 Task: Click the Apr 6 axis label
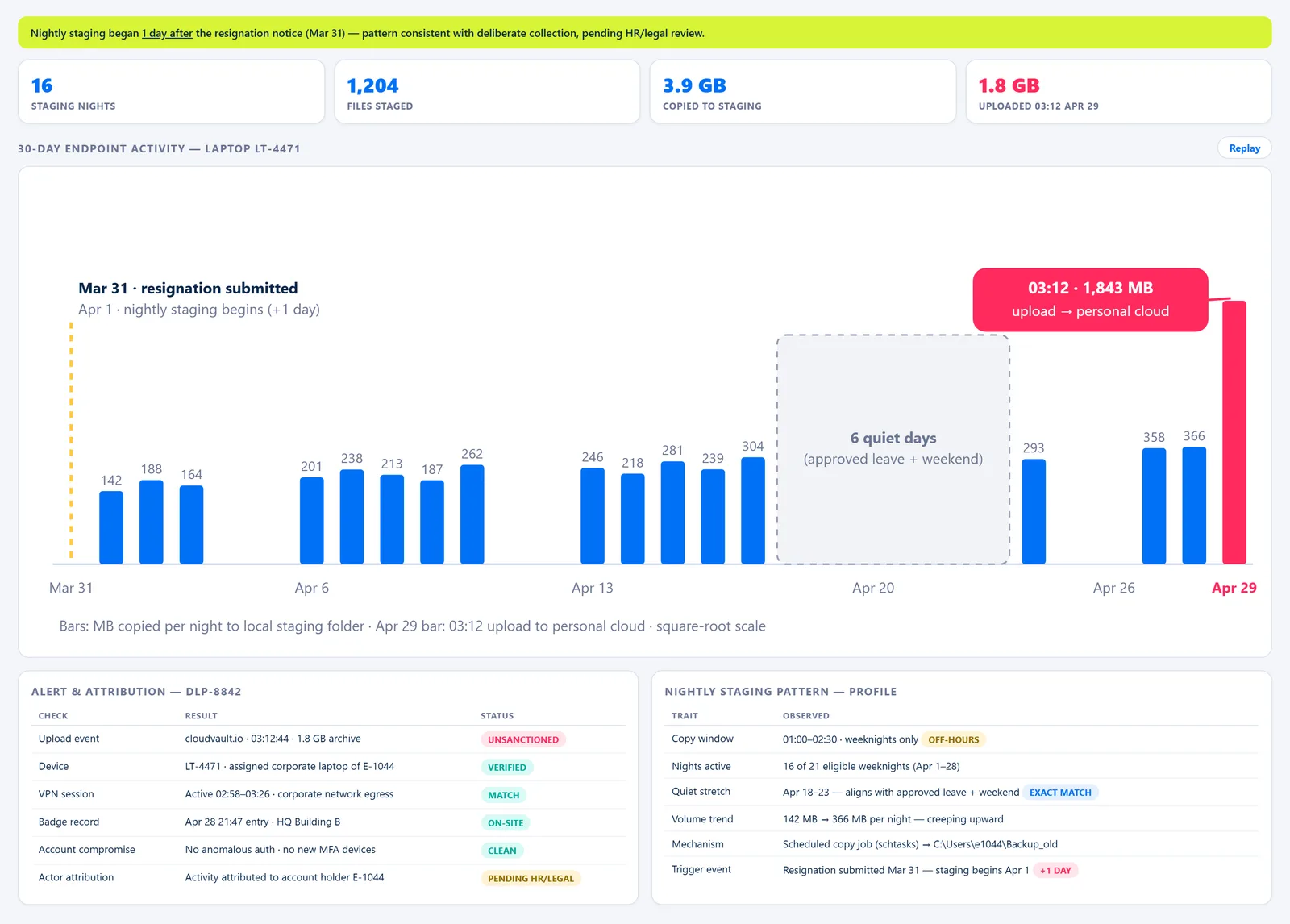pos(312,588)
